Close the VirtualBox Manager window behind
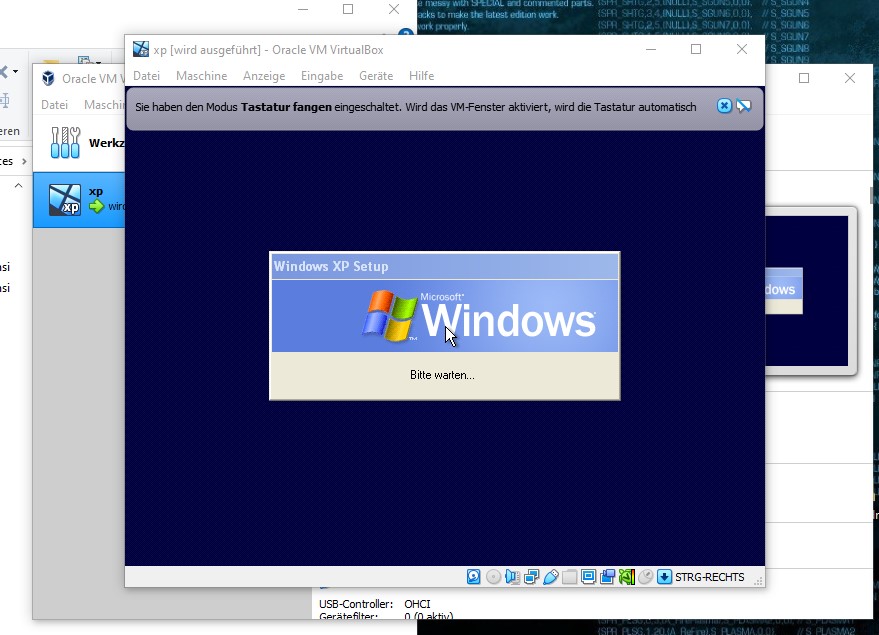This screenshot has width=879, height=635. pos(850,78)
